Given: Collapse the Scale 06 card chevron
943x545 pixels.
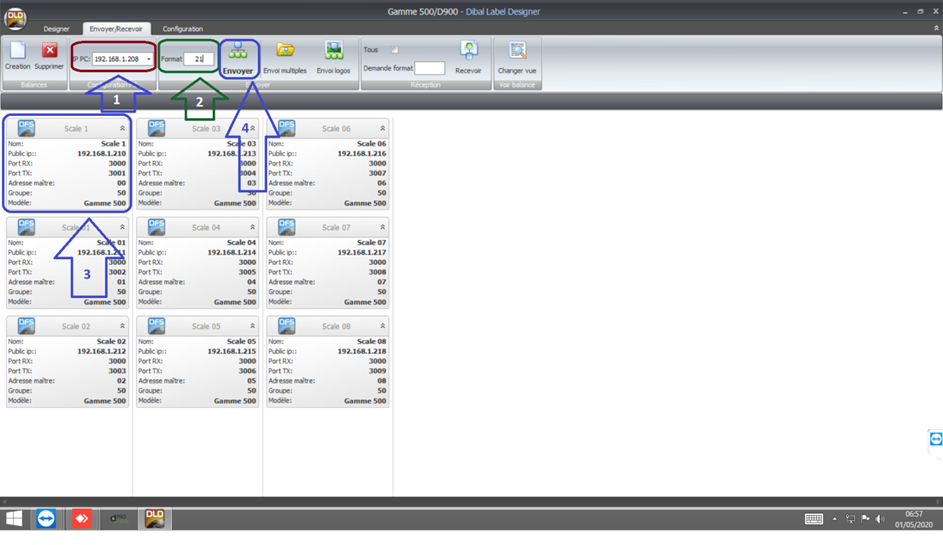Looking at the screenshot, I should (x=383, y=129).
